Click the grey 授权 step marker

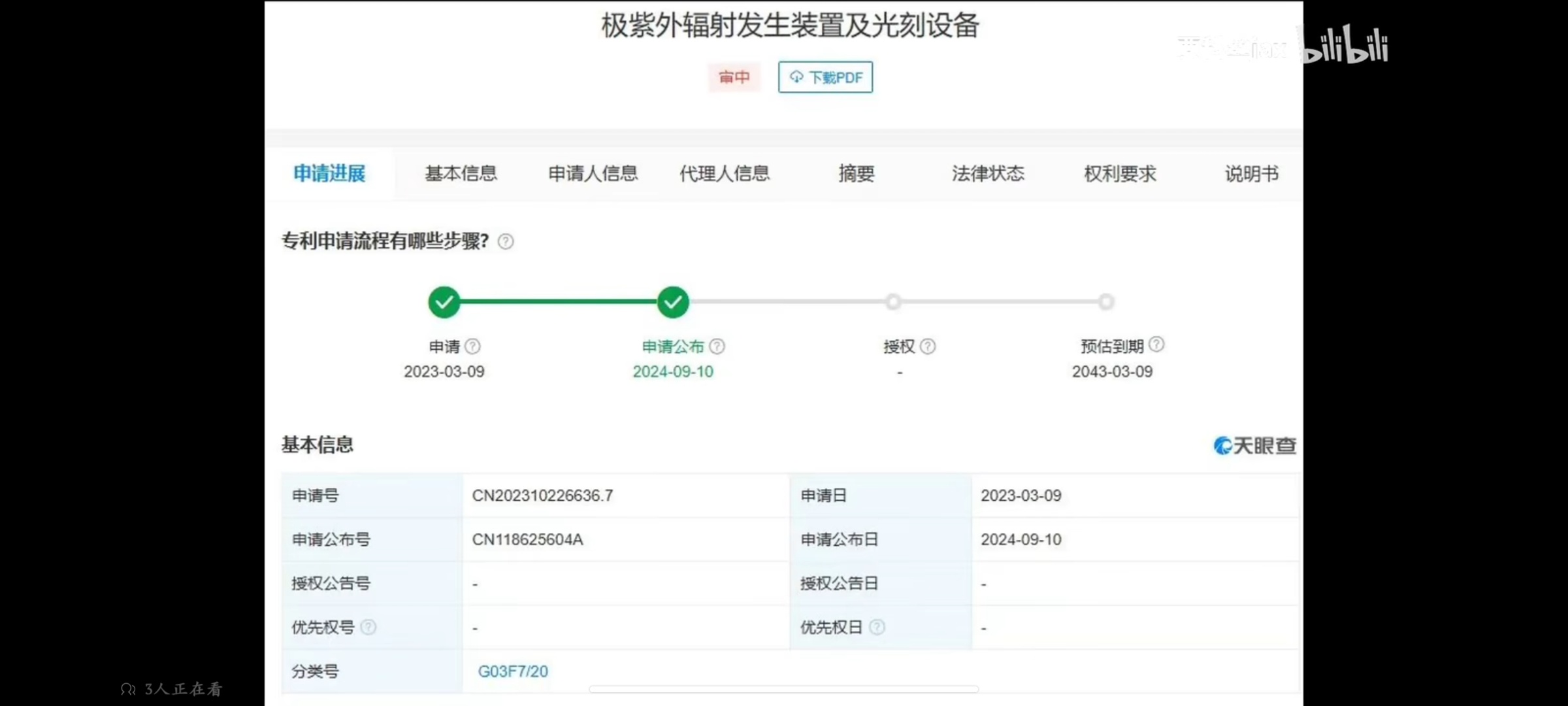(893, 302)
